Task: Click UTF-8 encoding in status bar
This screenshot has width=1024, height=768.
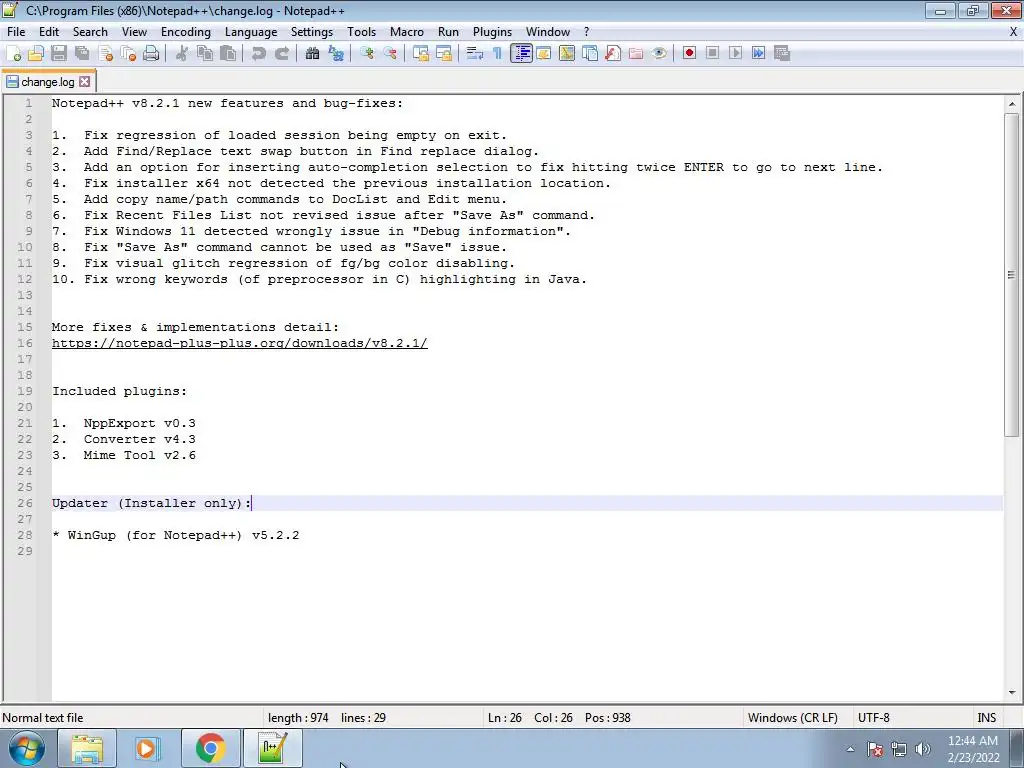Action: coord(874,718)
